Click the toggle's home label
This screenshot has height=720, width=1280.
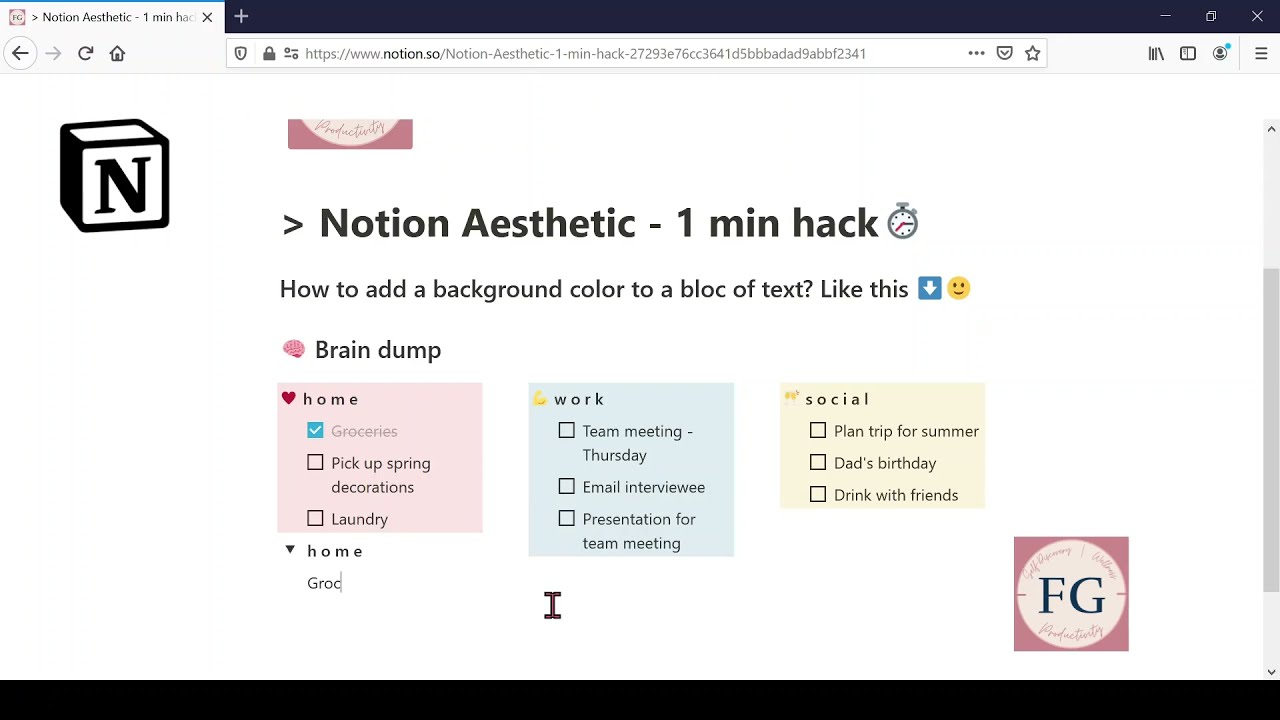[x=335, y=551]
